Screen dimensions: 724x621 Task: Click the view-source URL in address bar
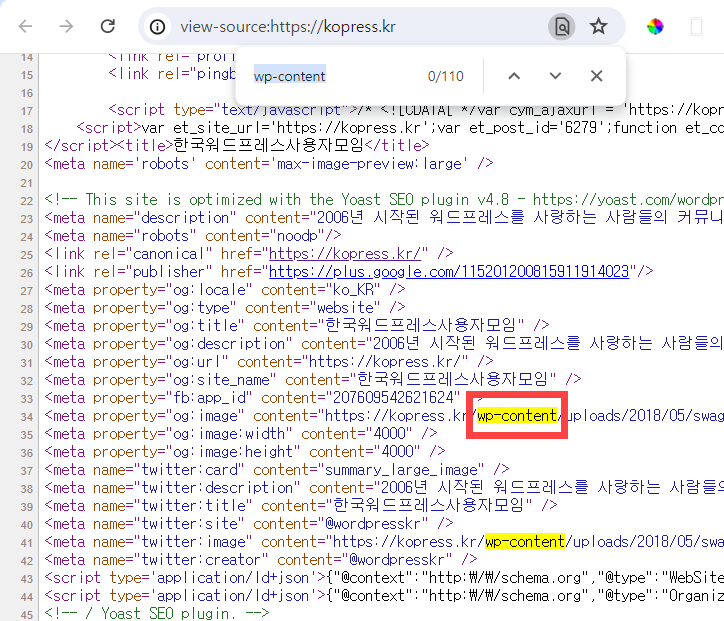pyautogui.click(x=288, y=27)
